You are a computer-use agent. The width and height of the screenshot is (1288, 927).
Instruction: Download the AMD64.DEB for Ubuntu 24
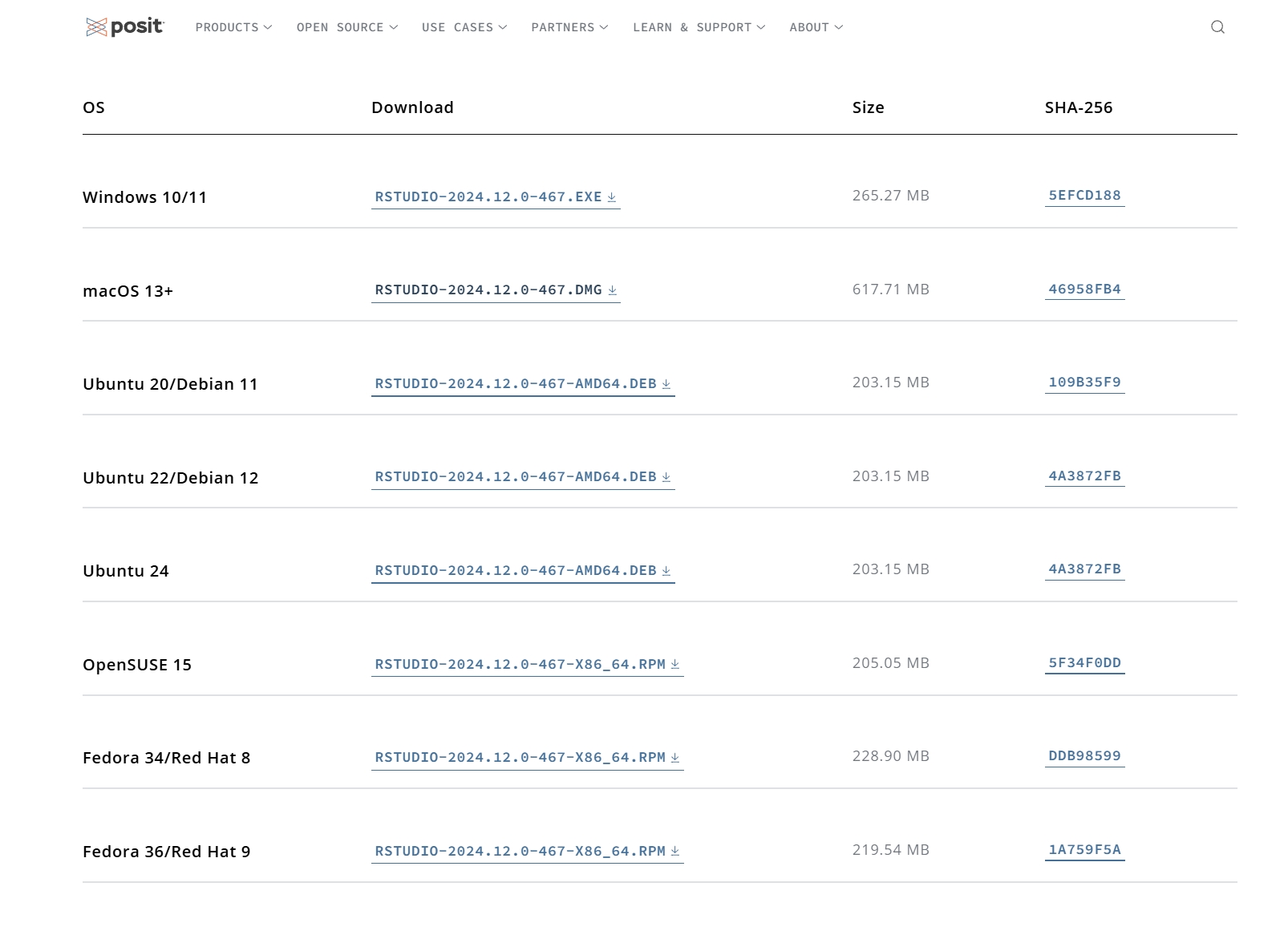pyautogui.click(x=523, y=571)
